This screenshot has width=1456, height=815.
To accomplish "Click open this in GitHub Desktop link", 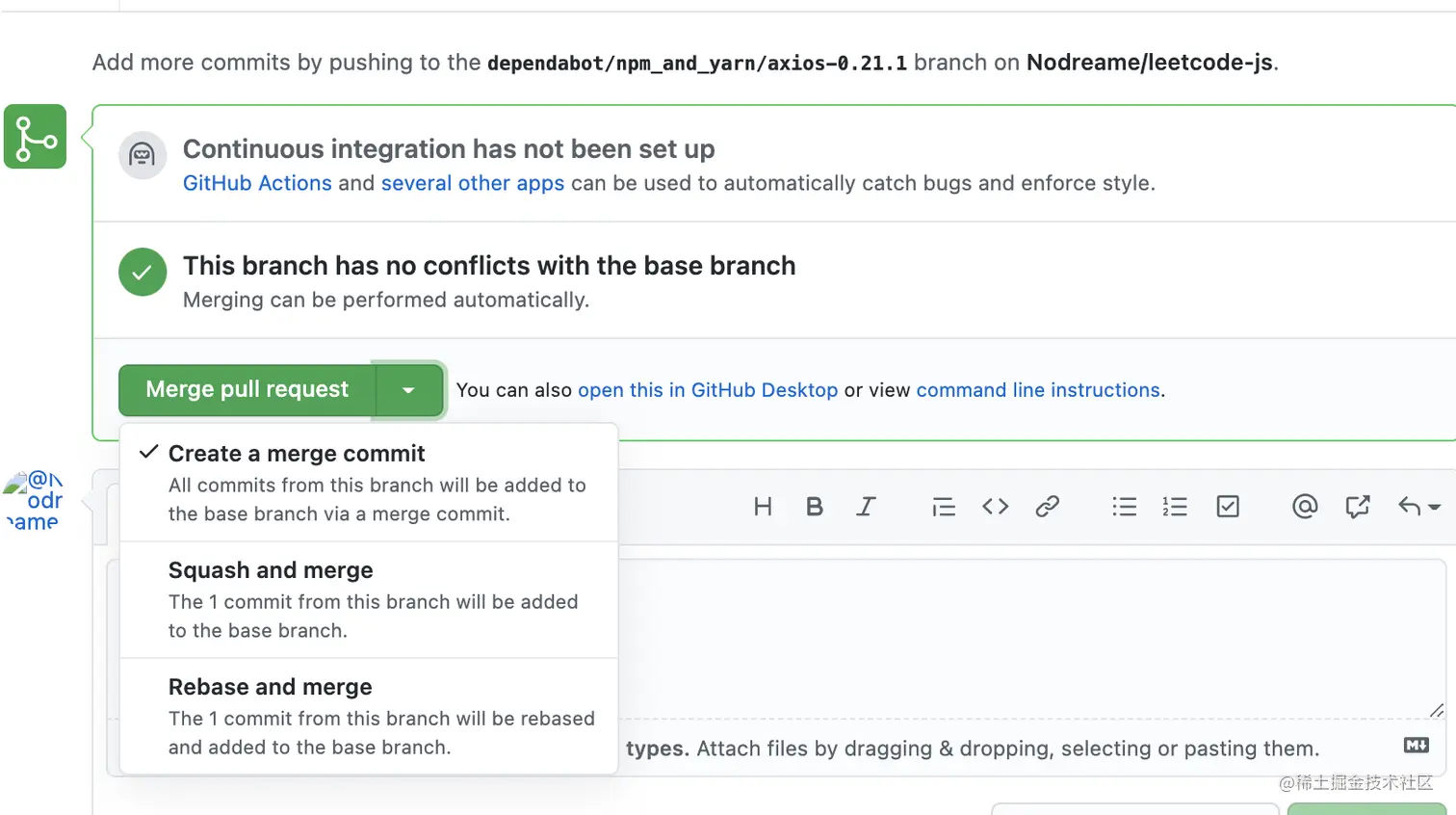I will pos(708,390).
